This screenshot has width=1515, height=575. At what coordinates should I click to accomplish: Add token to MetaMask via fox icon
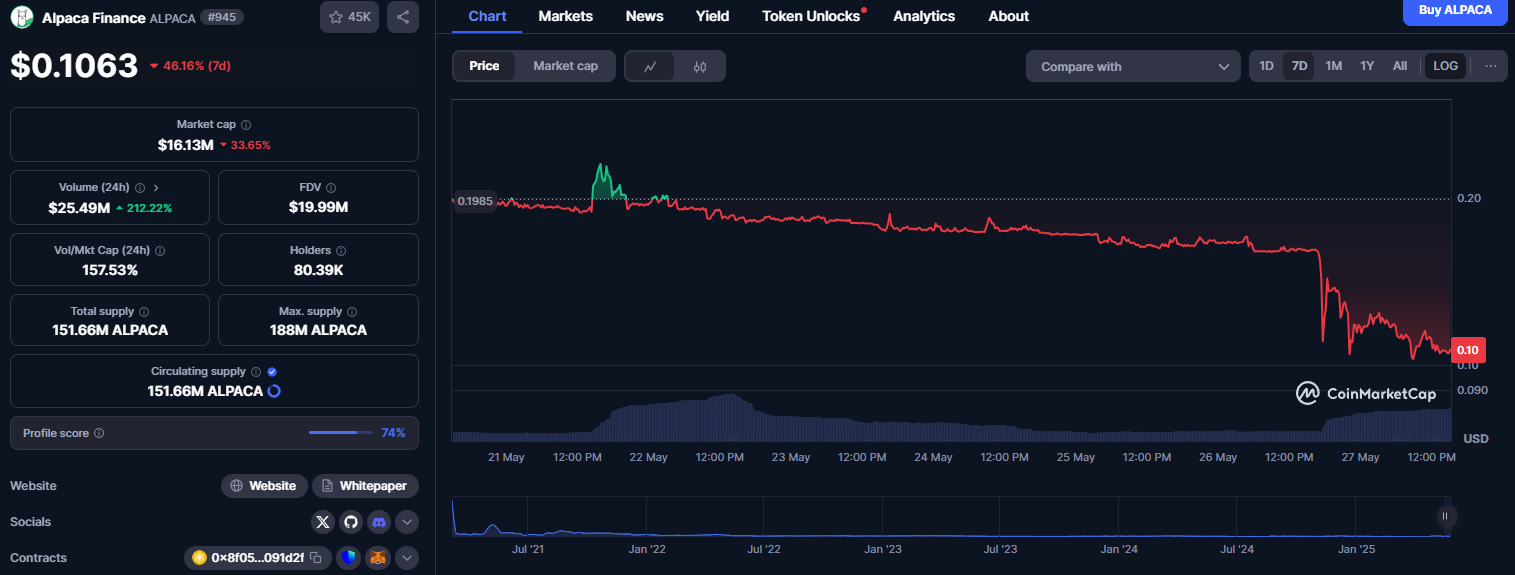click(377, 558)
